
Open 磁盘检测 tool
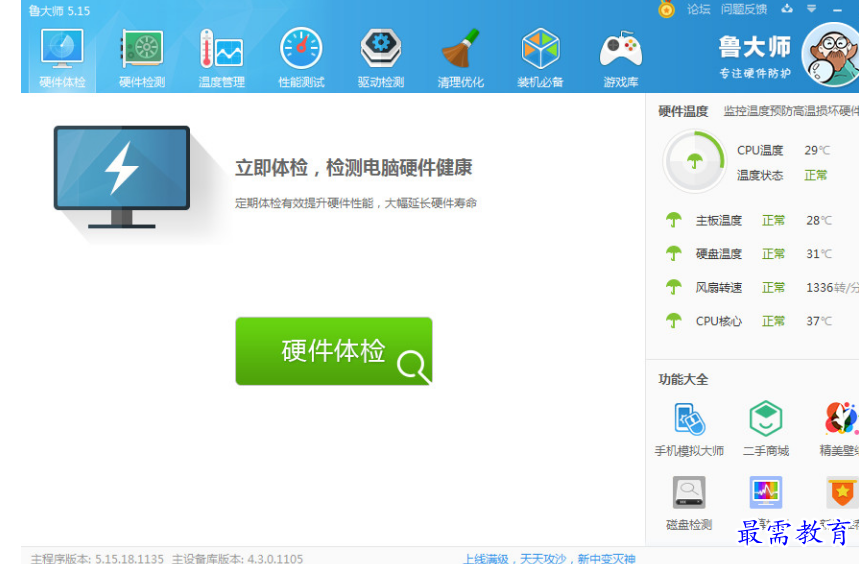[689, 504]
